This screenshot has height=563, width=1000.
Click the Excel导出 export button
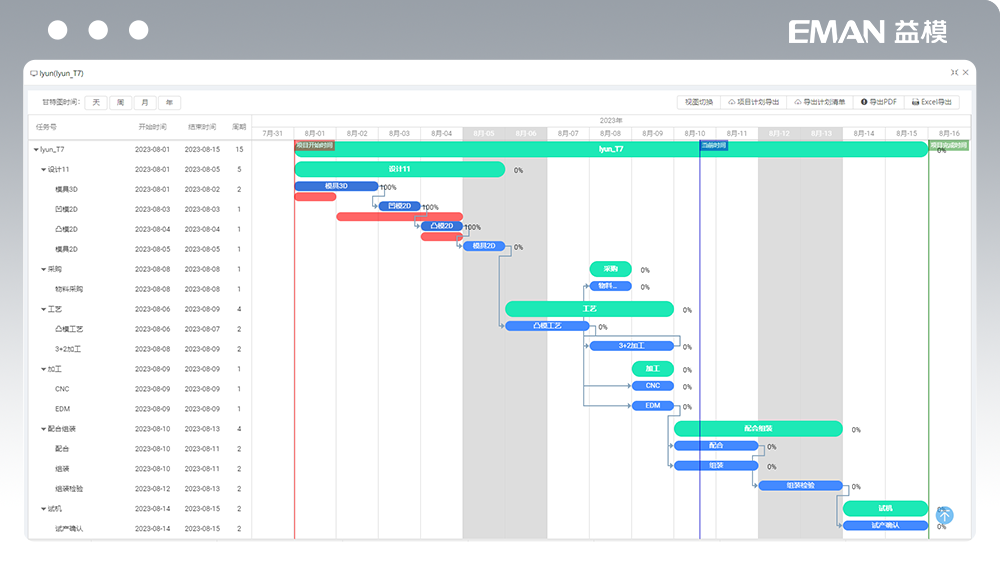click(931, 102)
